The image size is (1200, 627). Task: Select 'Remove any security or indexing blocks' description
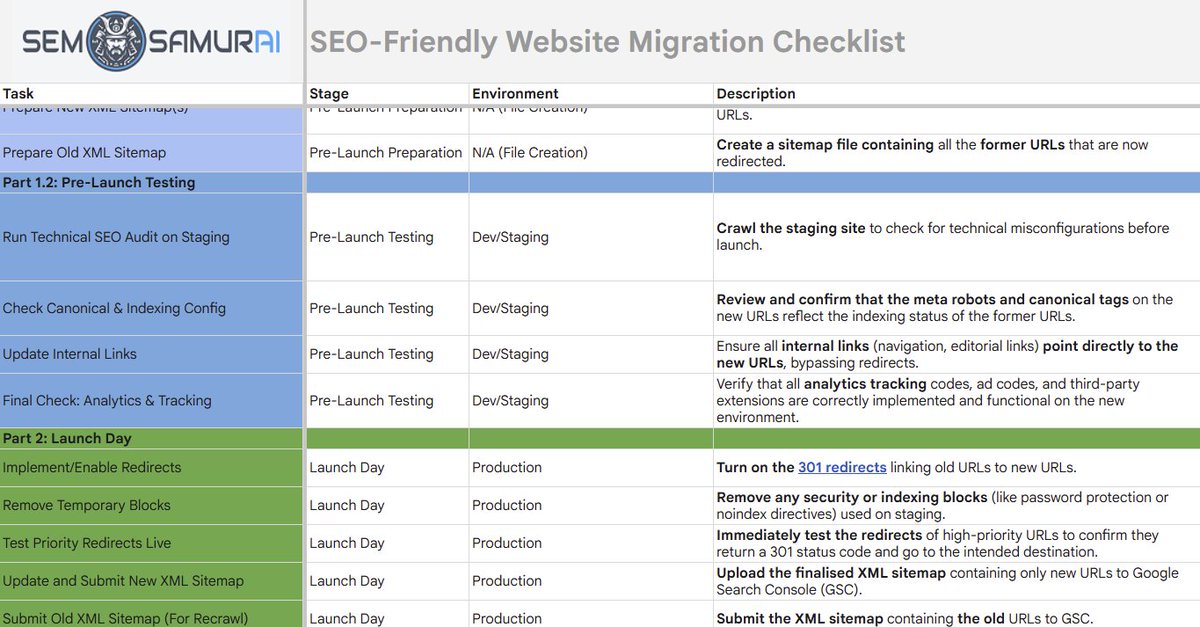pos(957,506)
